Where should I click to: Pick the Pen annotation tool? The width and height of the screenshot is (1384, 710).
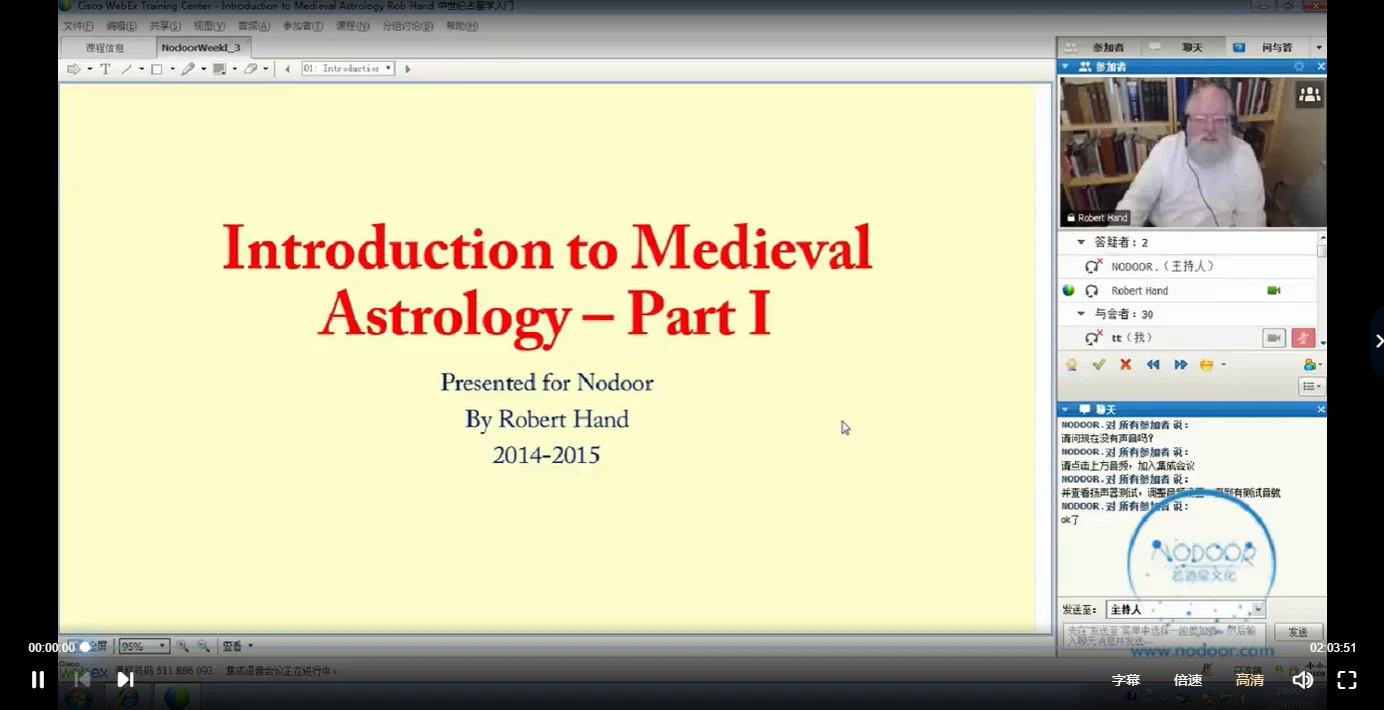point(190,68)
